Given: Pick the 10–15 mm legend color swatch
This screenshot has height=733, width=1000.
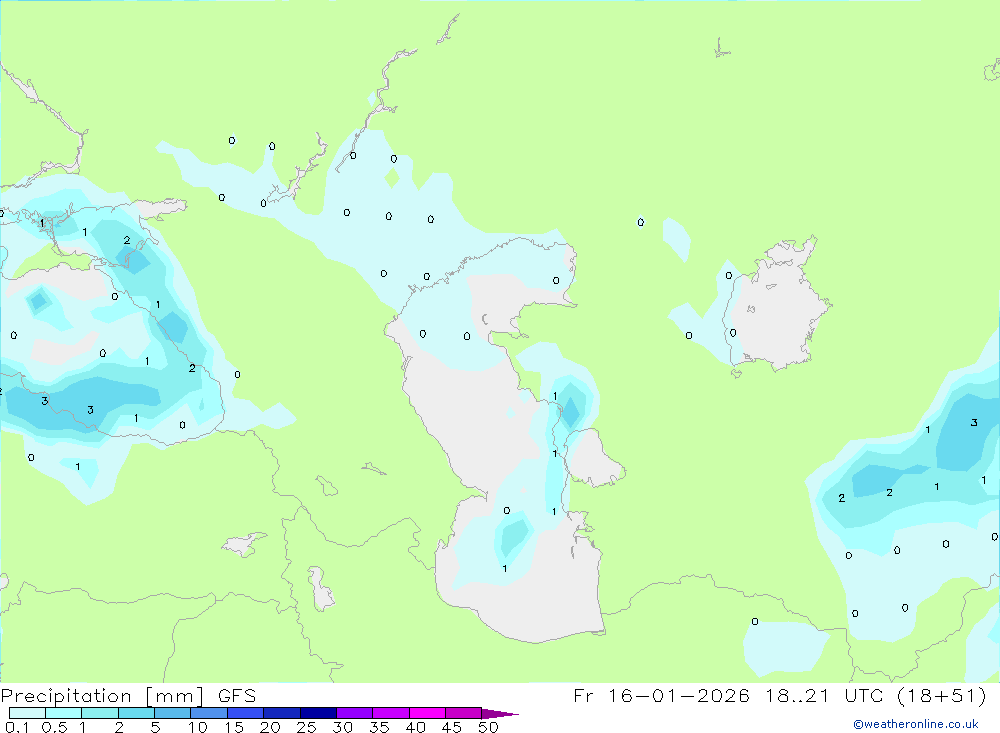Looking at the screenshot, I should click(209, 713).
